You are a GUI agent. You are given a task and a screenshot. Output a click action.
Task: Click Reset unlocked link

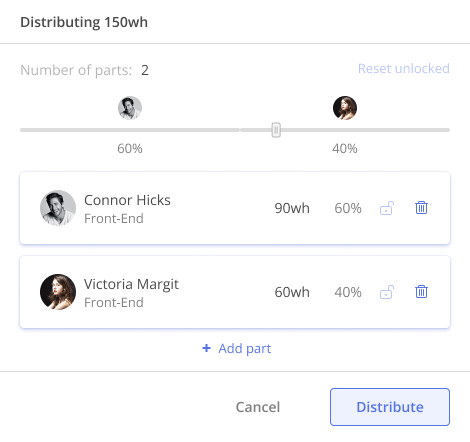(x=404, y=68)
